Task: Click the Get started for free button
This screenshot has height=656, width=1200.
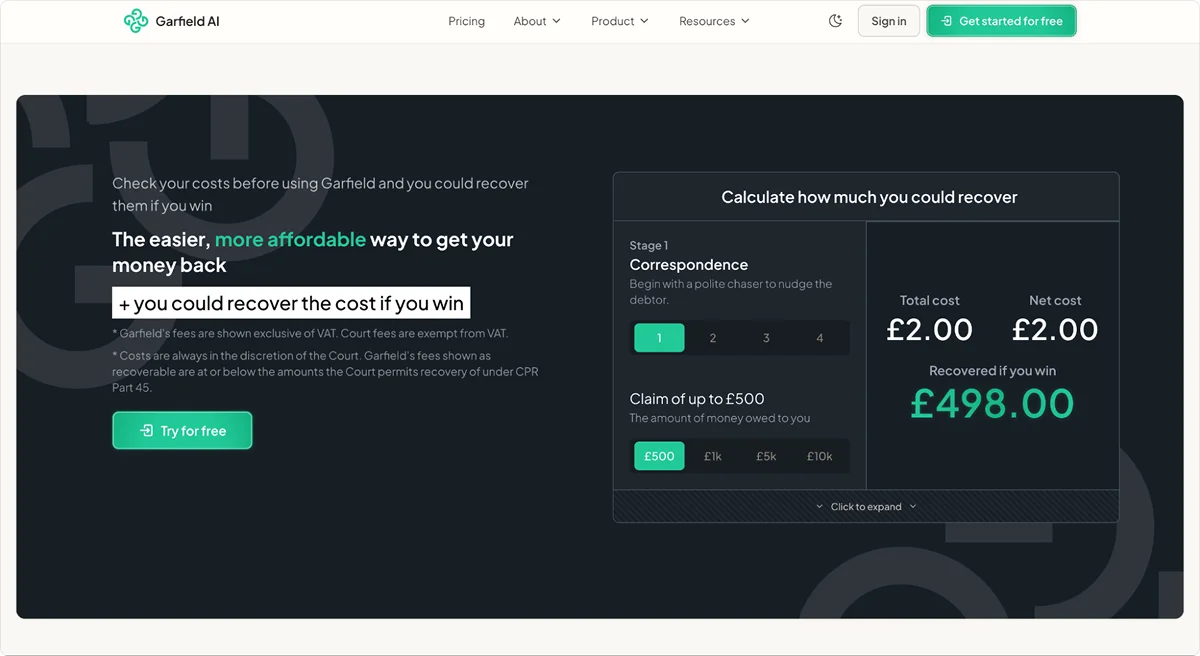Action: point(1001,21)
